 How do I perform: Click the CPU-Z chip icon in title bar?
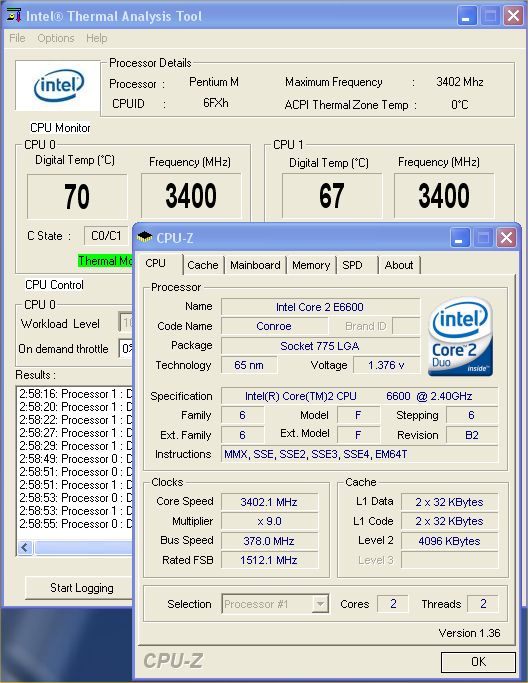144,237
